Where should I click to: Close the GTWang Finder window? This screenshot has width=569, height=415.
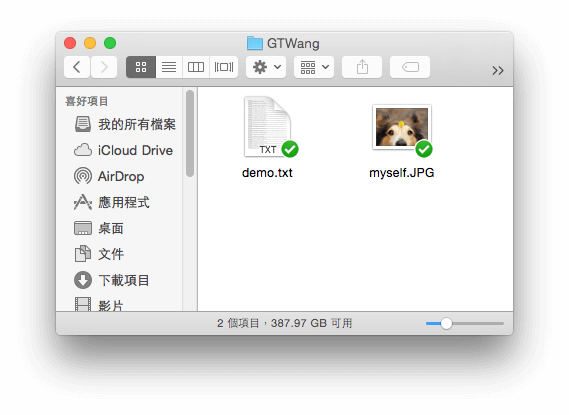coord(70,43)
